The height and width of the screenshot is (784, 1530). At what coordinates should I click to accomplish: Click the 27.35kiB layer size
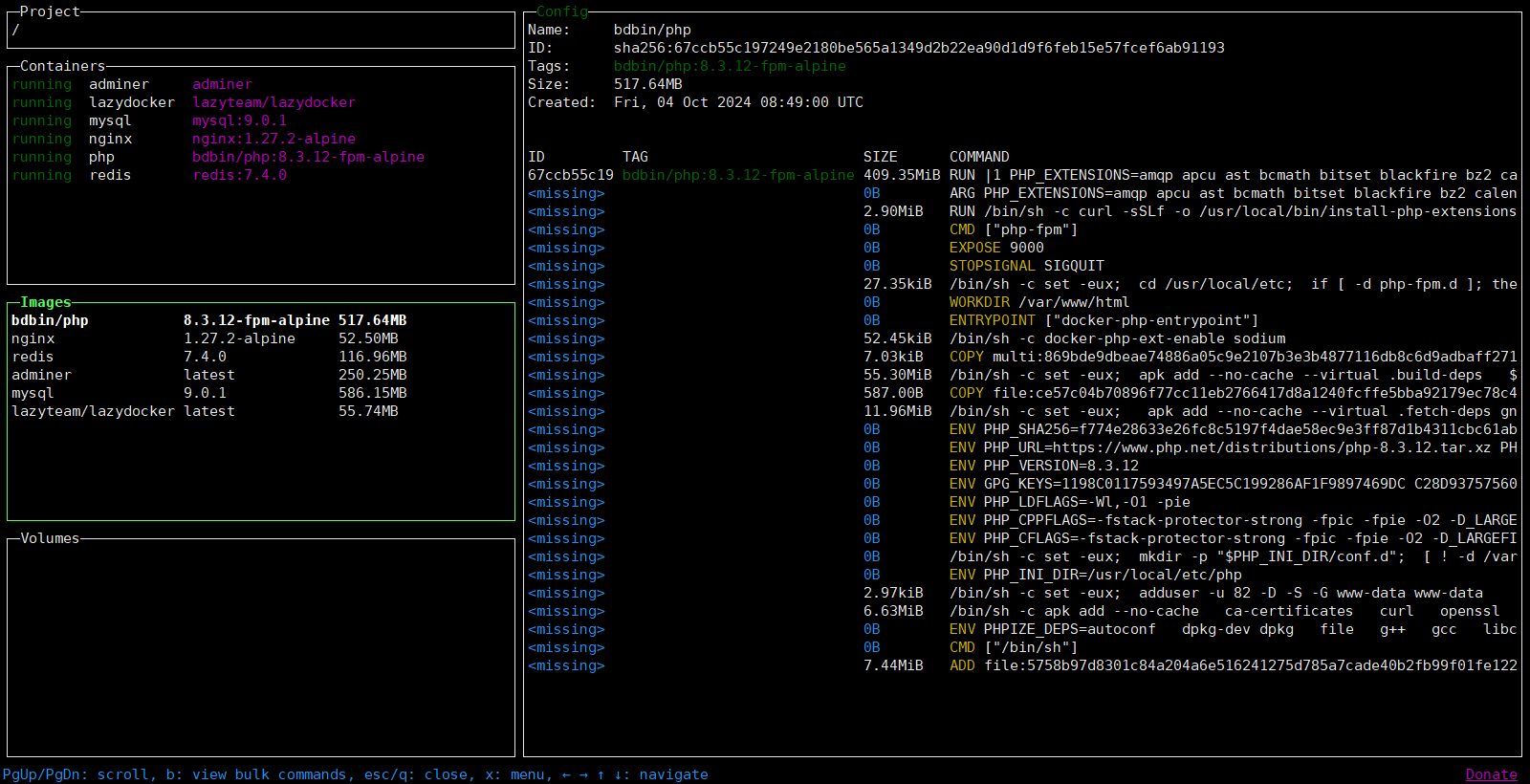coord(897,284)
